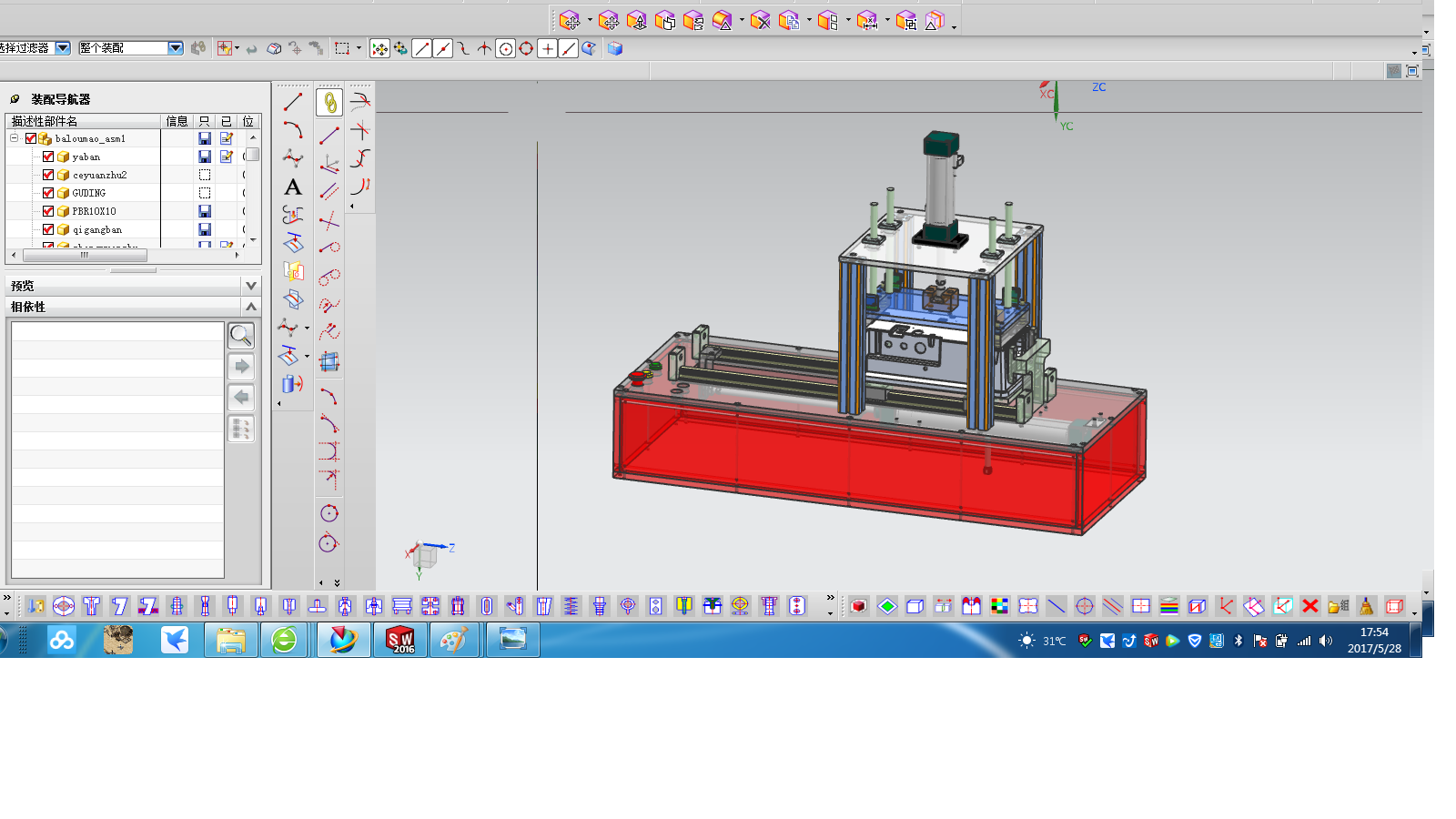Uncheck the yaban component checkbox

[48, 157]
